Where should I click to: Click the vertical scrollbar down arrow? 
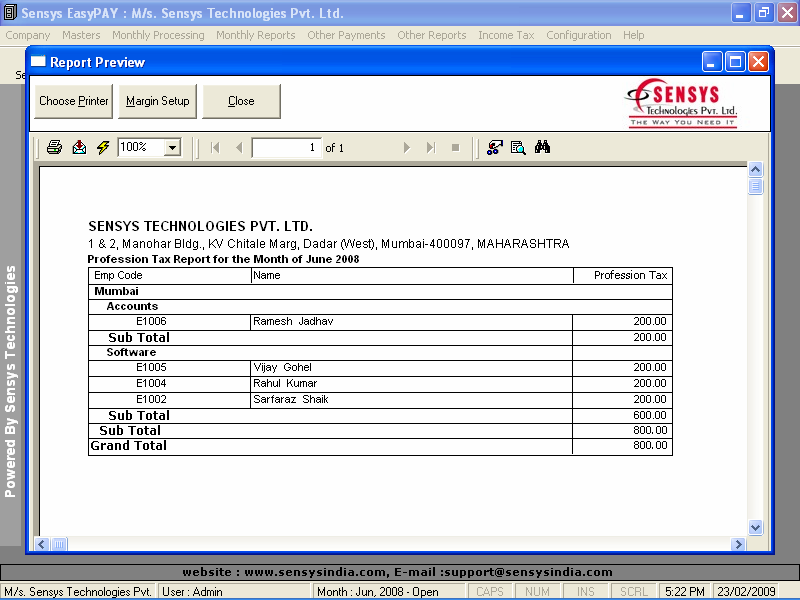tap(756, 528)
